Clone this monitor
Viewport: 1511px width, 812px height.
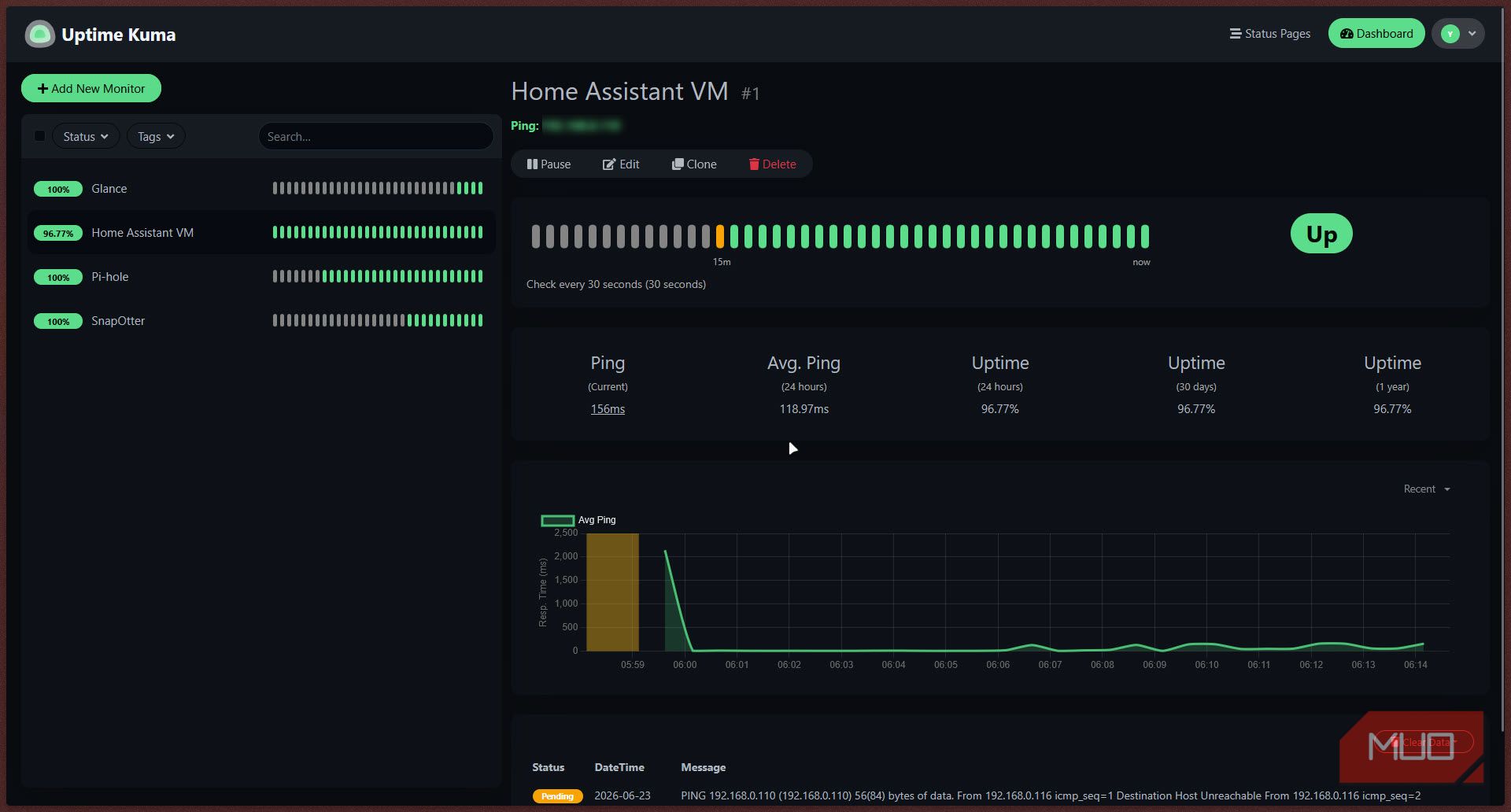[x=694, y=164]
